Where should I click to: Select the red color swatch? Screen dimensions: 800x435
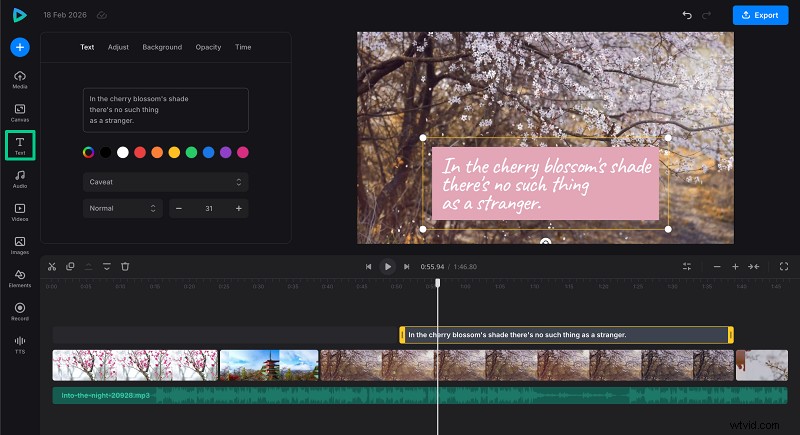click(140, 152)
